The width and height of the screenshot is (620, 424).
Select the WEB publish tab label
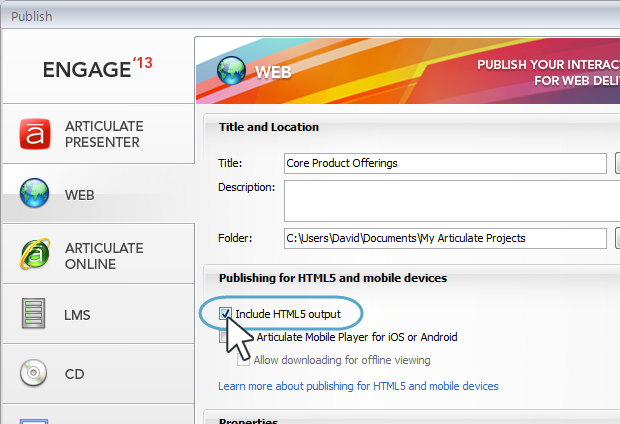pyautogui.click(x=79, y=195)
